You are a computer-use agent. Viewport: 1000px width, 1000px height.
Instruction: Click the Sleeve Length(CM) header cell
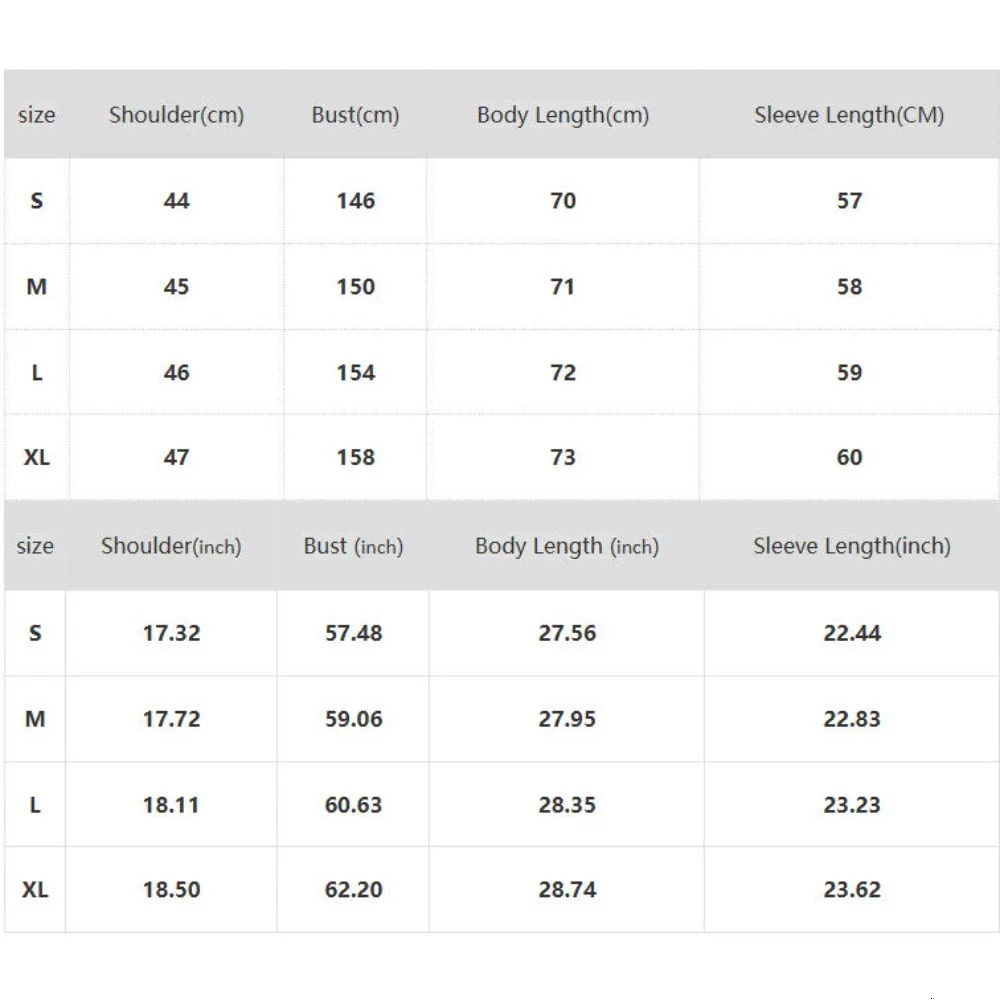(x=849, y=115)
